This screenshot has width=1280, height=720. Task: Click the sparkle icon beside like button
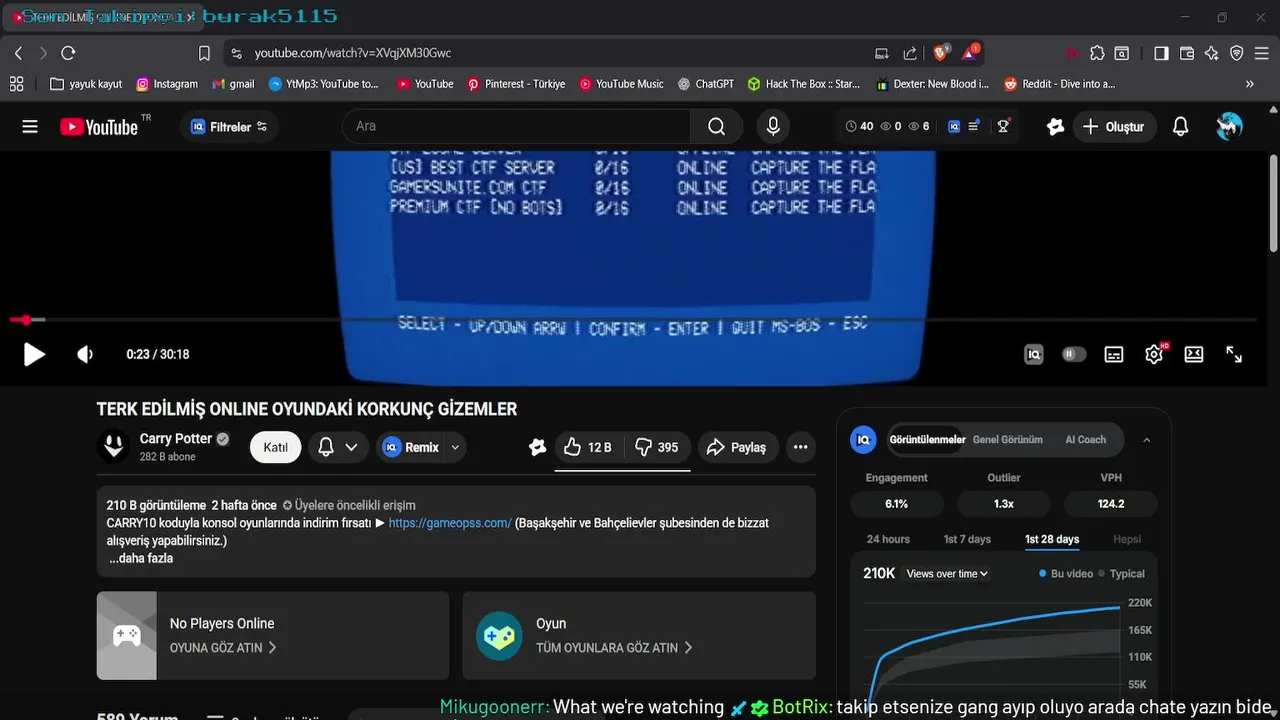[x=538, y=448]
